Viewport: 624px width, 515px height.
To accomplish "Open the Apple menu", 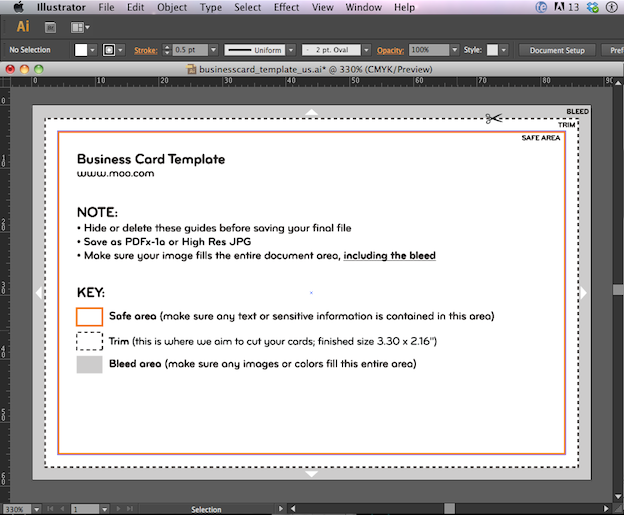I will coord(18,7).
